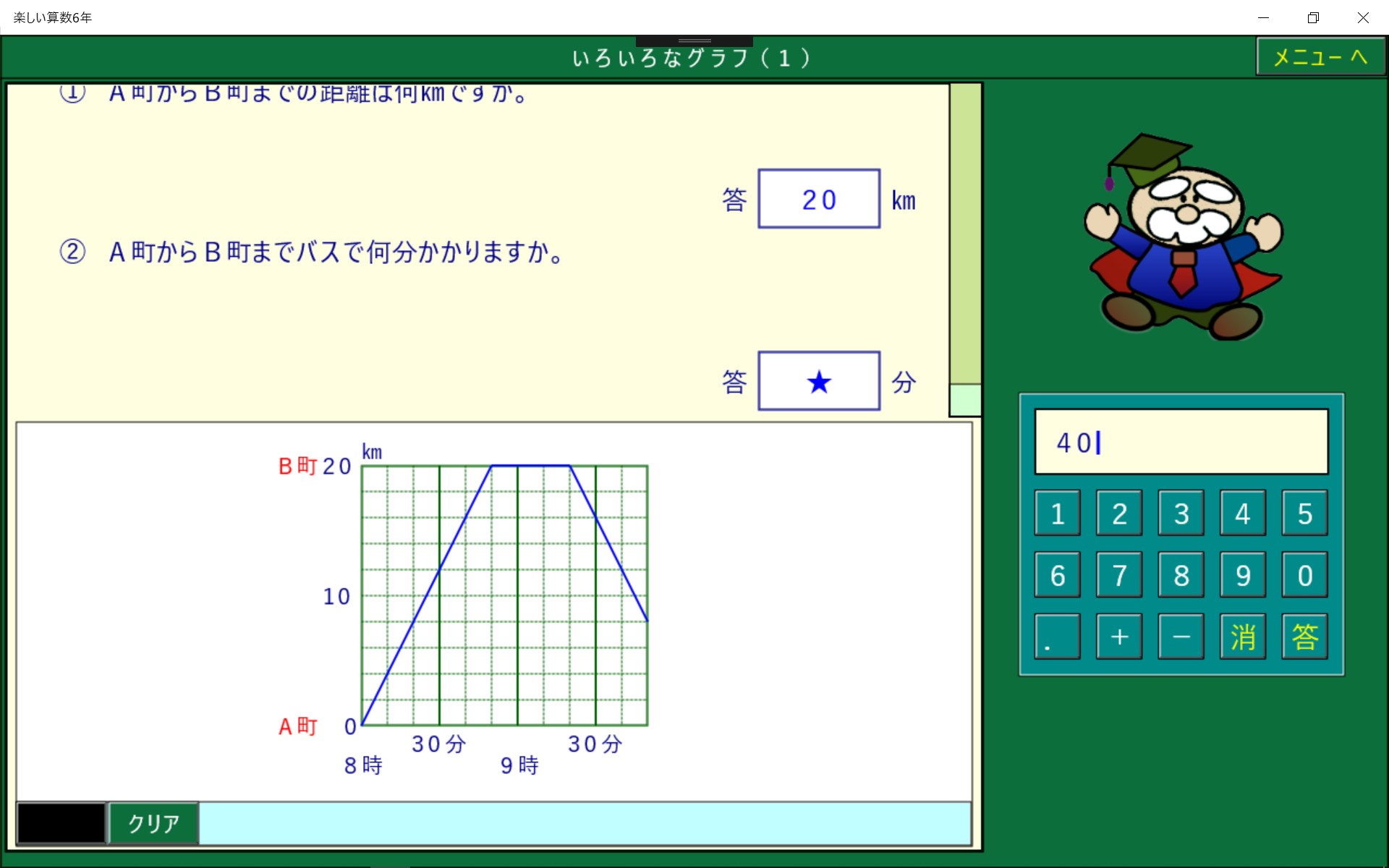Viewport: 1389px width, 868px height.
Task: Select the black color swatch
Action: (x=61, y=823)
